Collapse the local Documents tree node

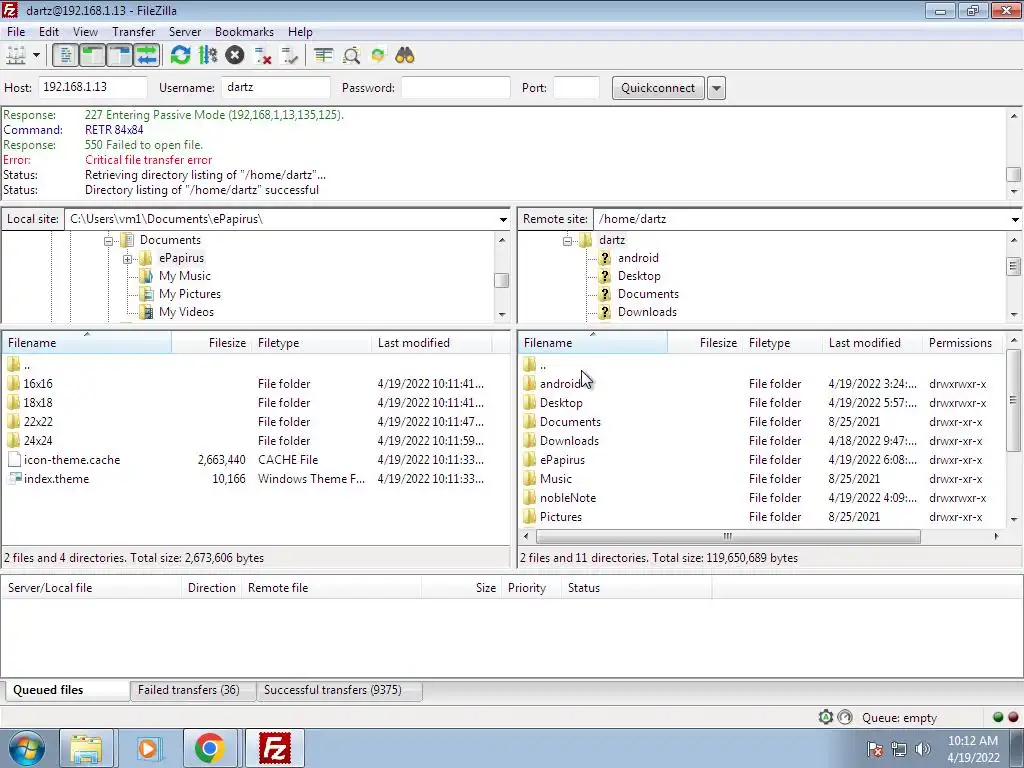[108, 241]
